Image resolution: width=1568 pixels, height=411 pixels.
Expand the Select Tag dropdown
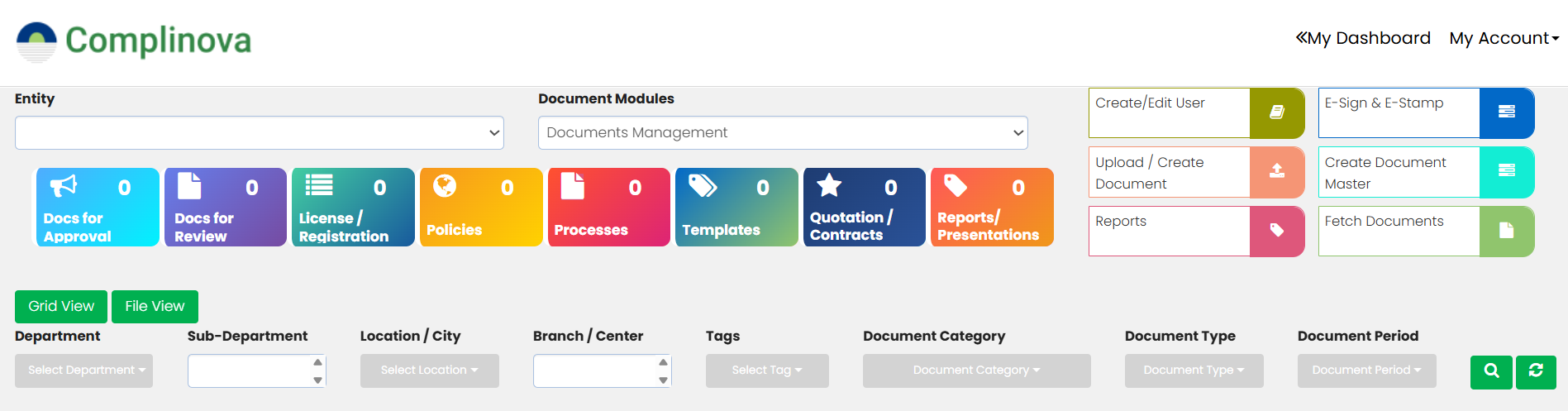[767, 370]
